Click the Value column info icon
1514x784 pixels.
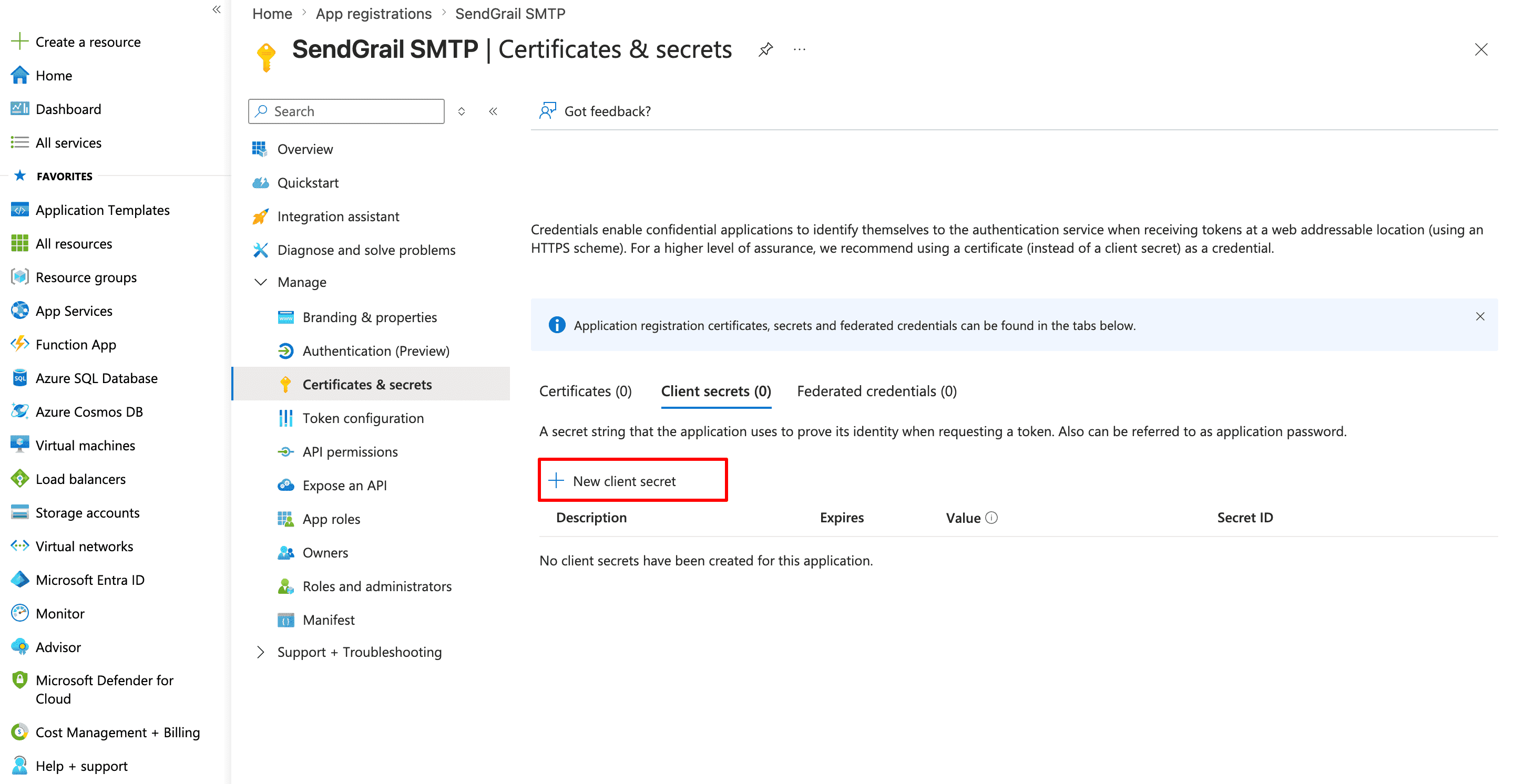click(991, 518)
